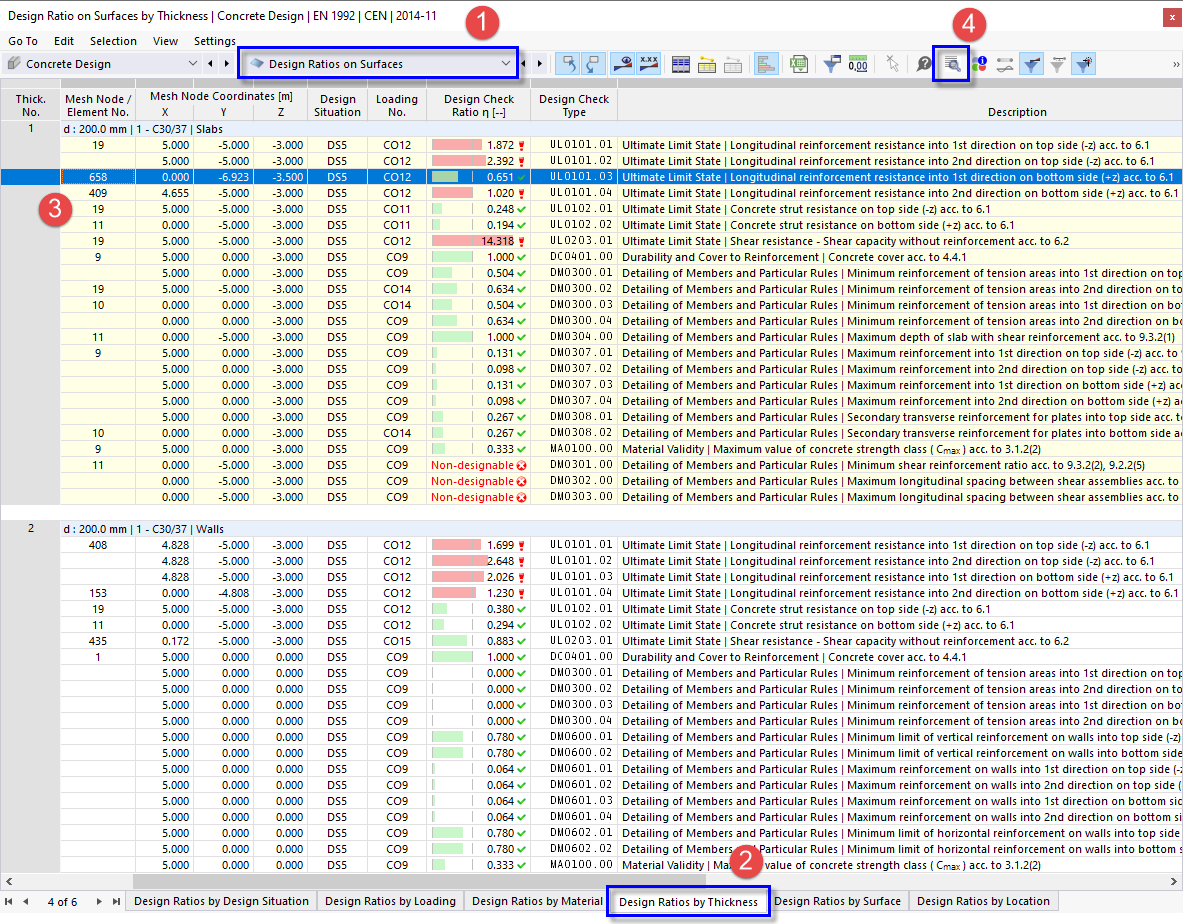This screenshot has height=924, width=1183.
Task: Click the second toolbar deselect-objects arrow icon
Action: click(x=594, y=64)
